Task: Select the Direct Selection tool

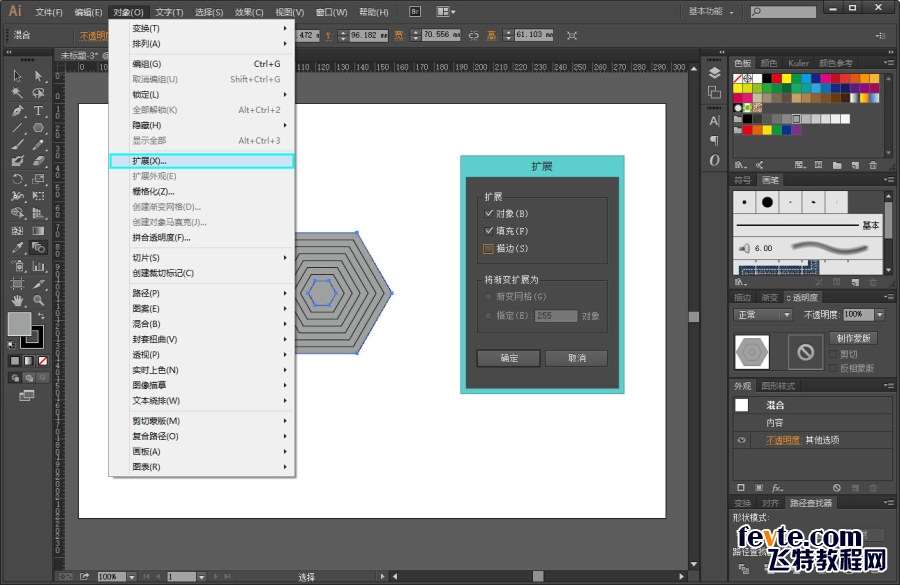Action: (38, 75)
